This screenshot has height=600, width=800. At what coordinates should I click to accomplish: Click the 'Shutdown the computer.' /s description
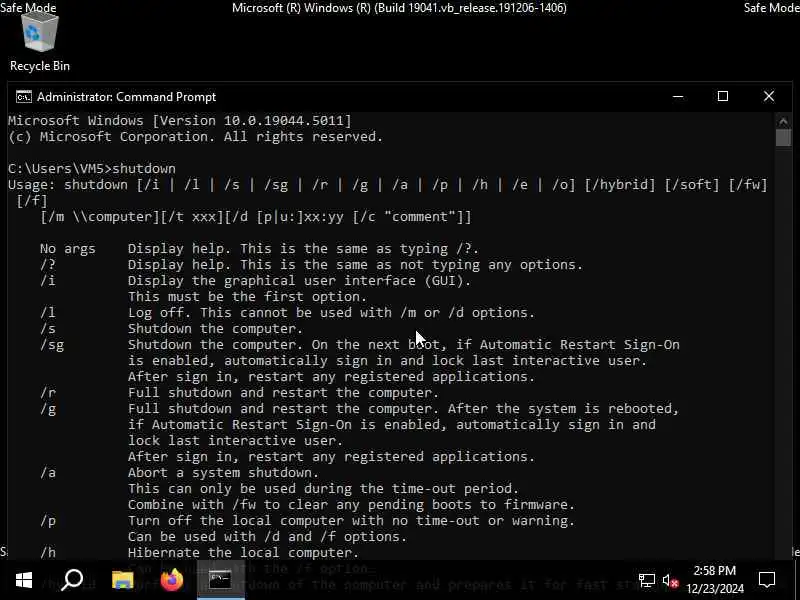coord(215,329)
